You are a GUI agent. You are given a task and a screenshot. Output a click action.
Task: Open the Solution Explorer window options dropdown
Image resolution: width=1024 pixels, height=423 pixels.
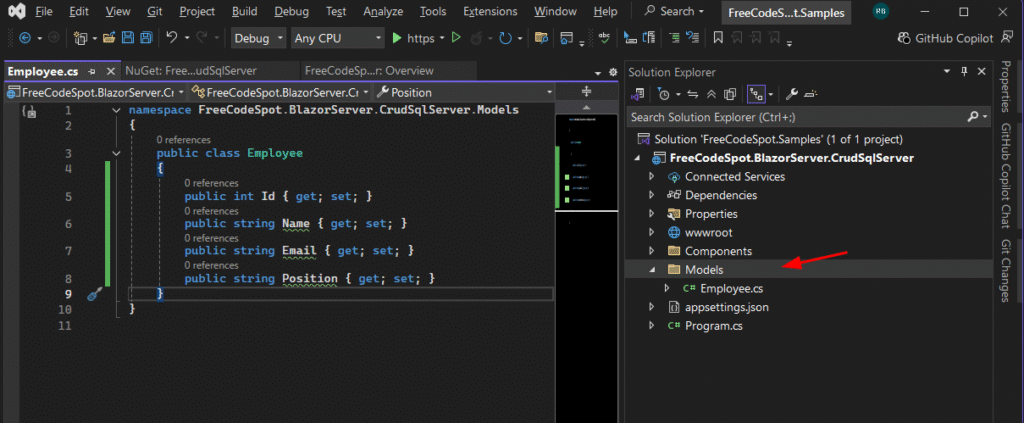(947, 72)
